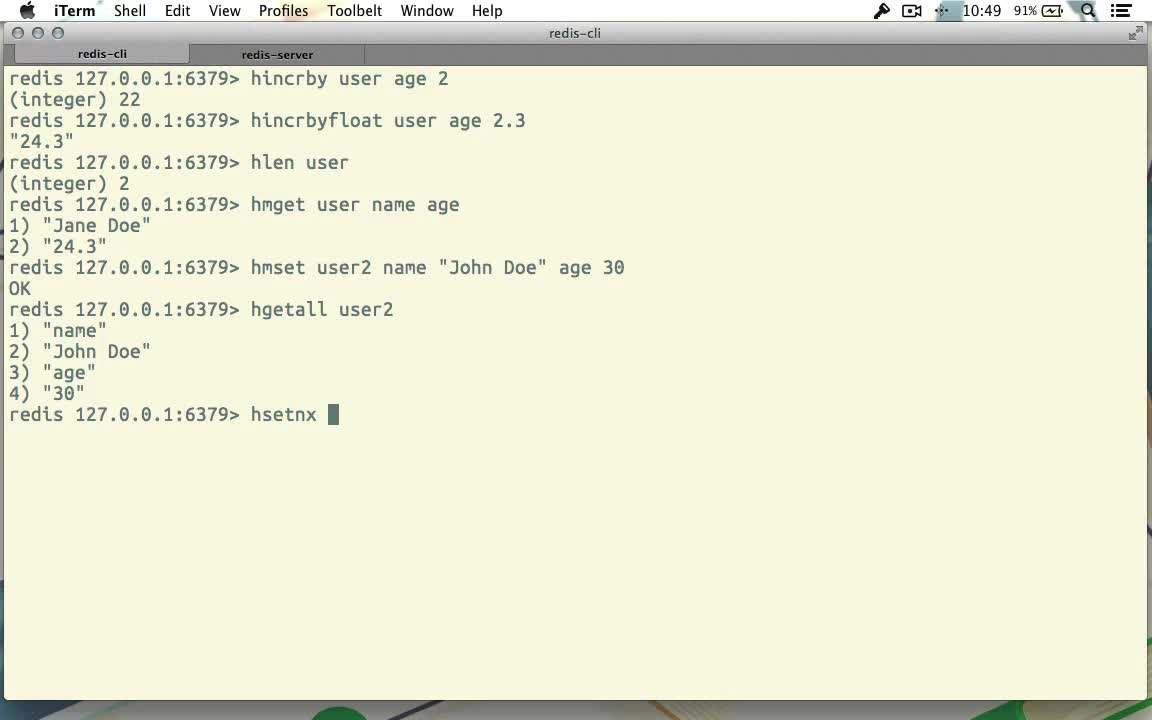Minimize the iTerm window

tap(38, 33)
